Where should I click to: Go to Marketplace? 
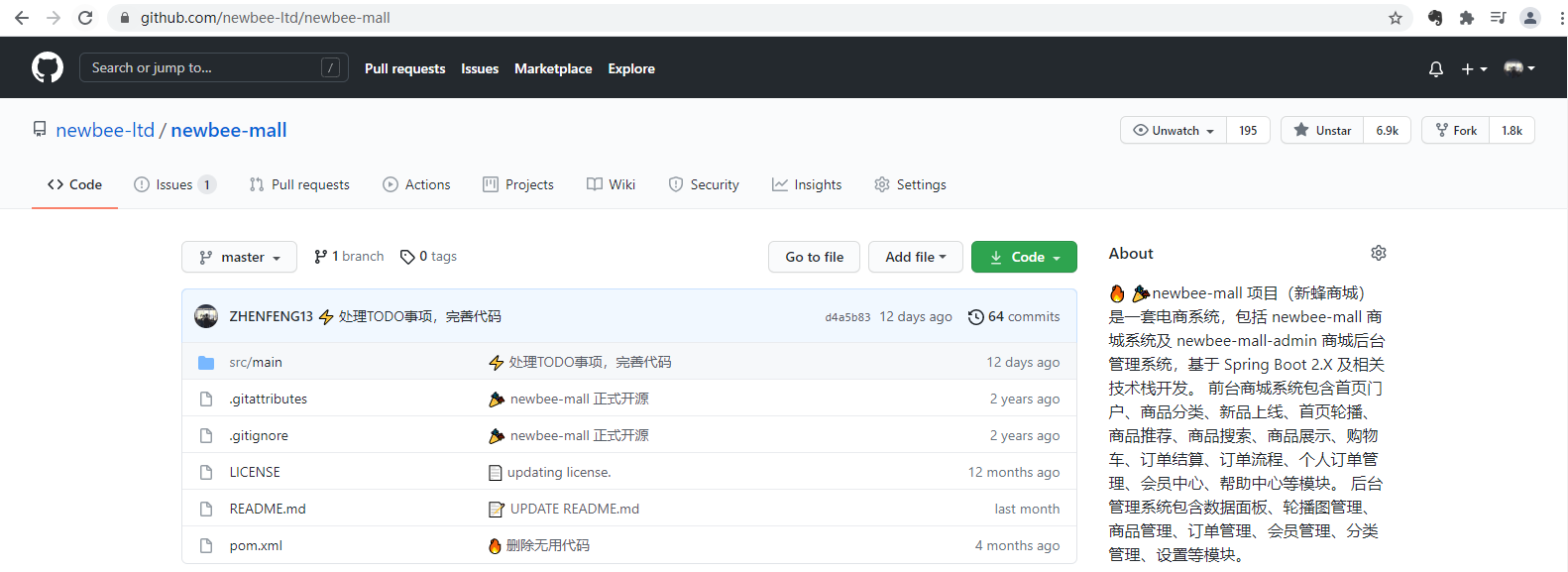tap(553, 68)
